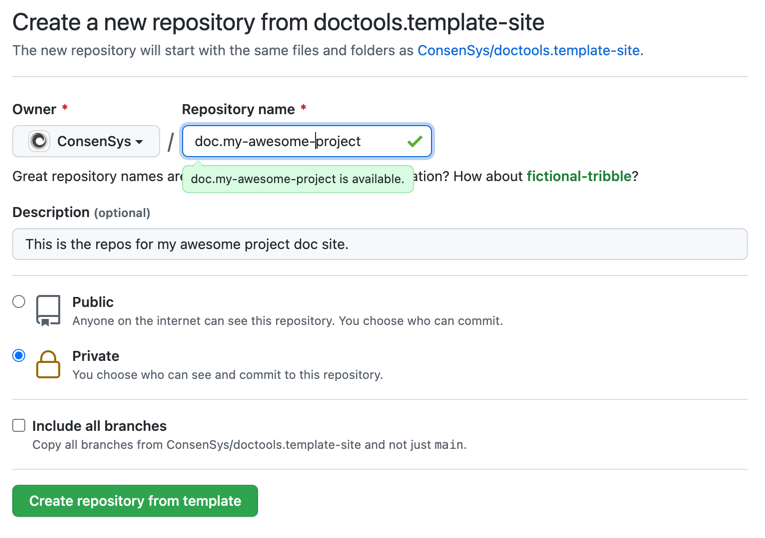Click the 'Include all branches' label
This screenshot has width=765, height=538.
tap(100, 426)
